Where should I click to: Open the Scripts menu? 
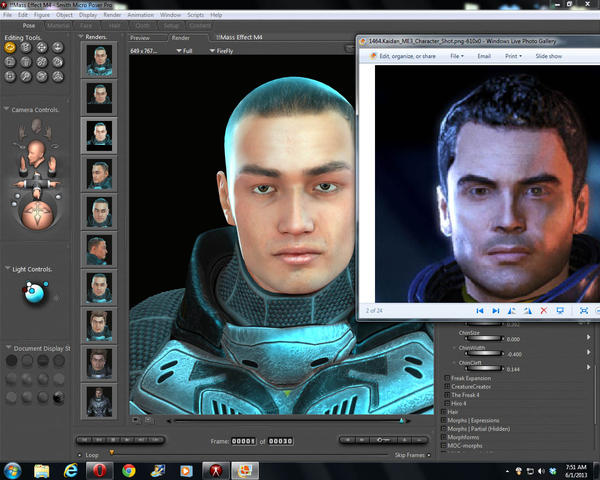tap(196, 15)
